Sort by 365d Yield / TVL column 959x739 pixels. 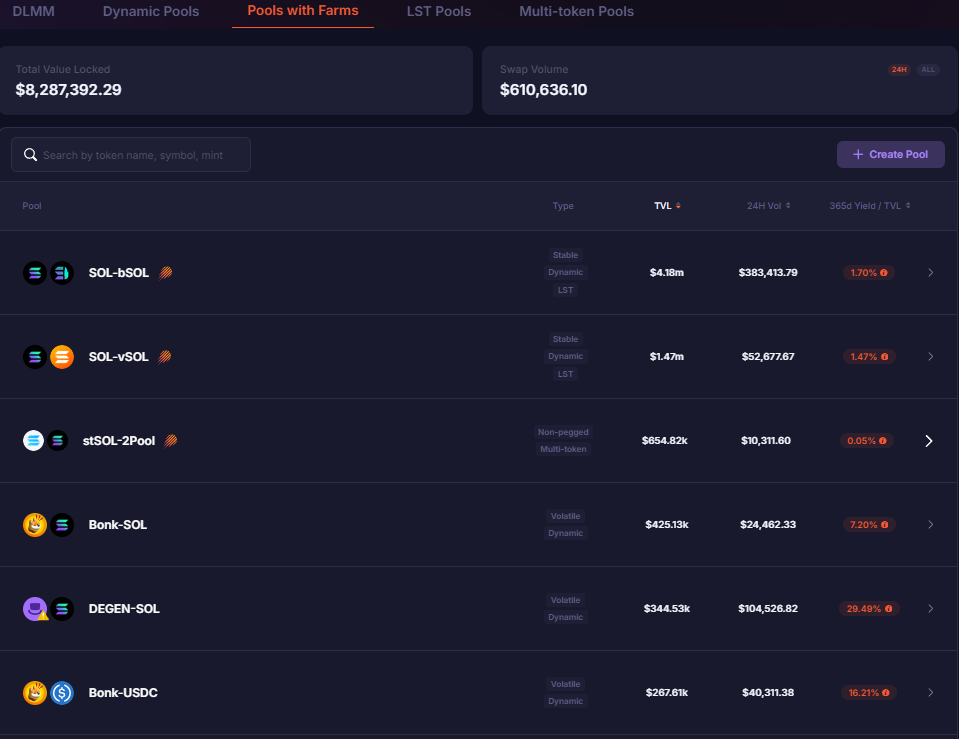point(870,206)
